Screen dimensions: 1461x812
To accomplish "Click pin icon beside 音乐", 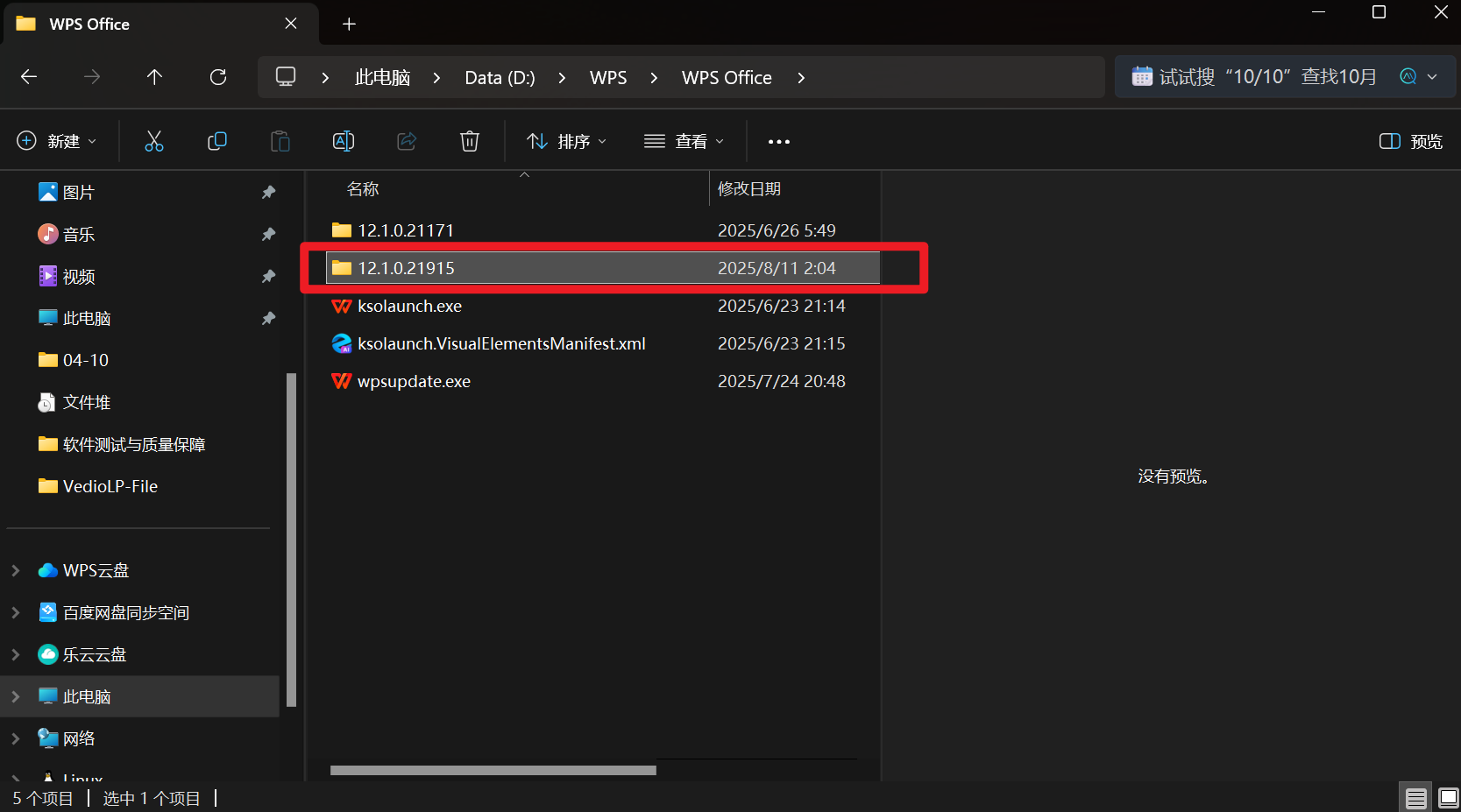I will [269, 234].
